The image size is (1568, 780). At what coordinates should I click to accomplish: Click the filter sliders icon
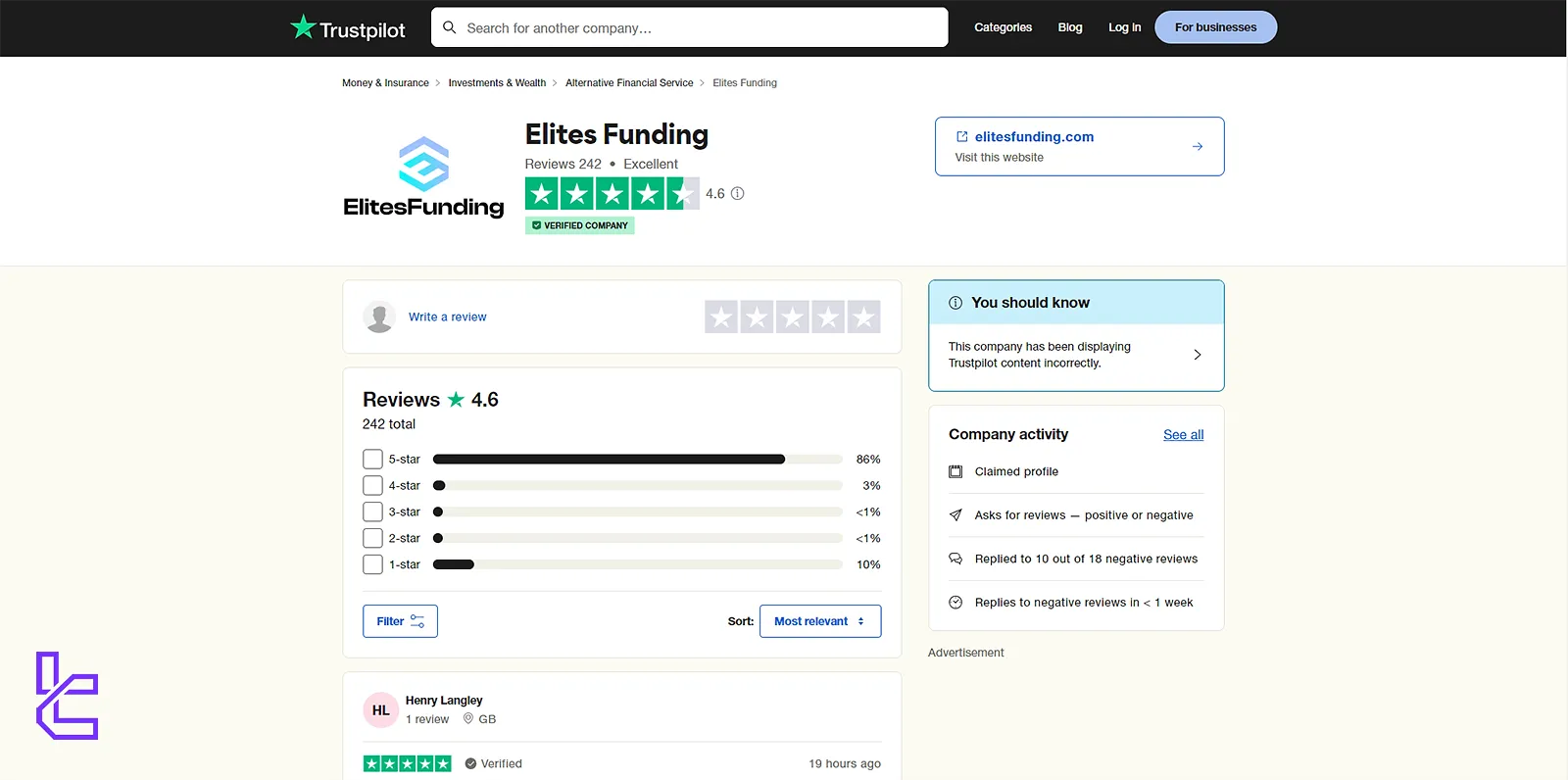(417, 621)
